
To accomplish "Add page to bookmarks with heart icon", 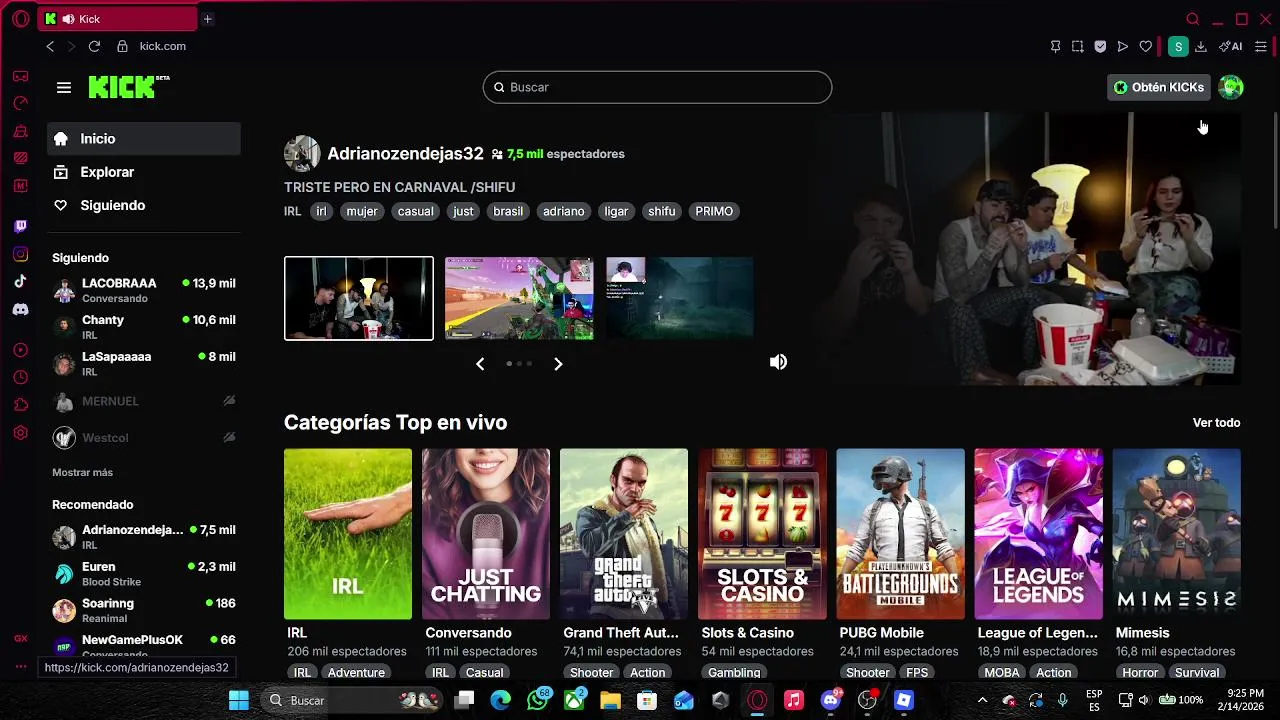I will (x=1146, y=46).
